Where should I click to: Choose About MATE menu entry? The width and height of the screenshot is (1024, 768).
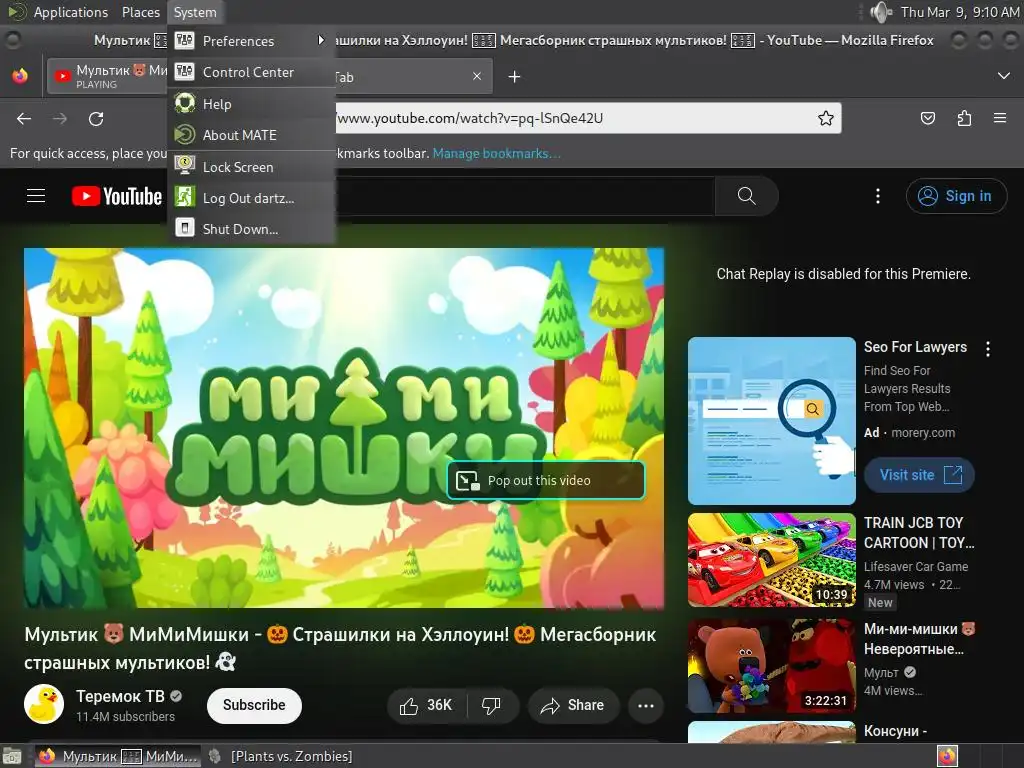point(251,135)
